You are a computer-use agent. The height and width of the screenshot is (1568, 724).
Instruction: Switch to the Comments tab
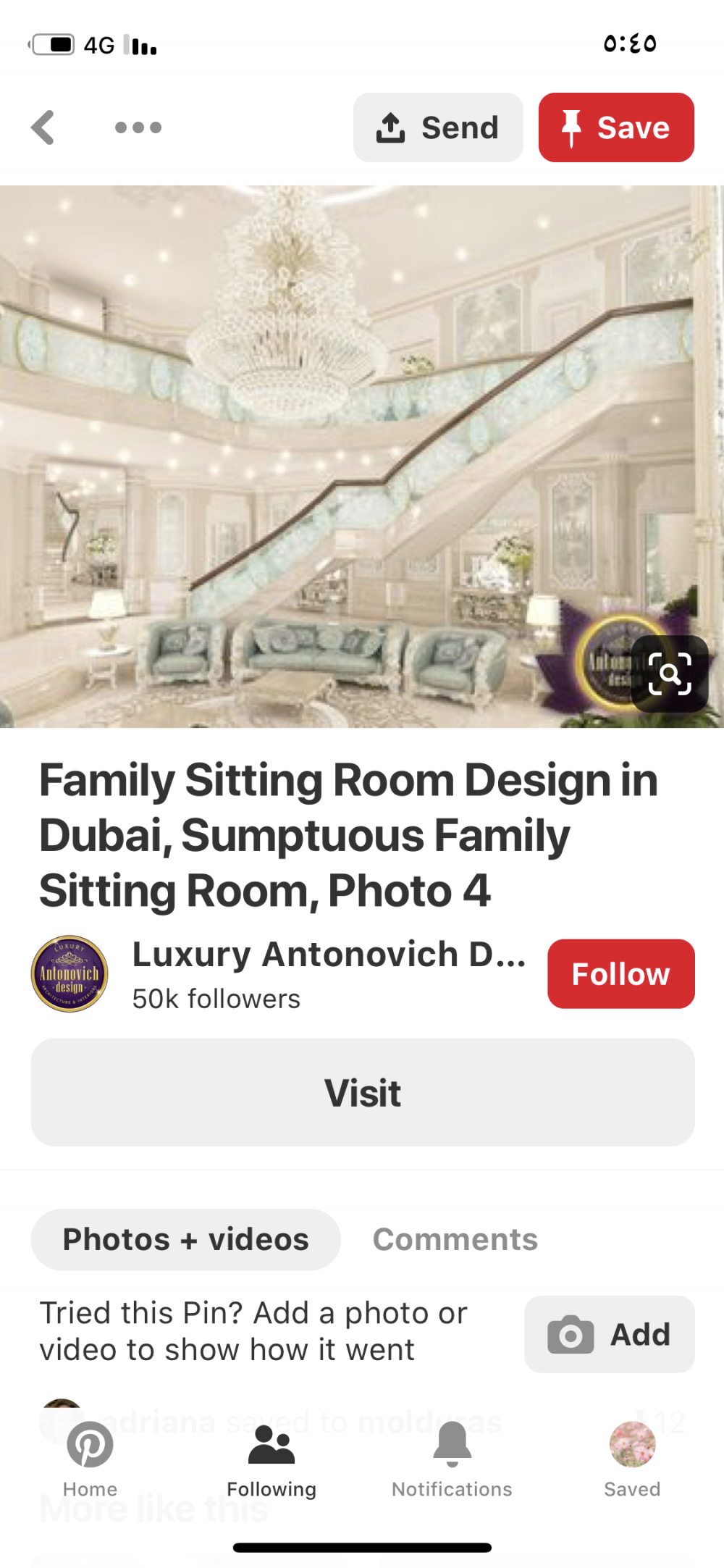pyautogui.click(x=455, y=1239)
